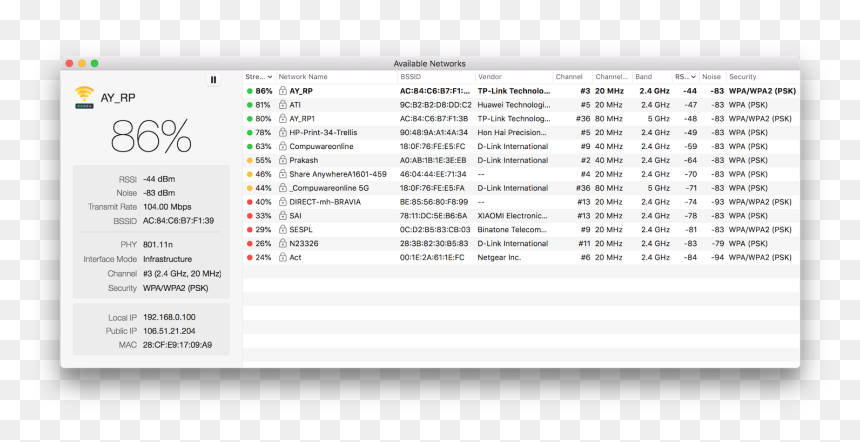Select the HP-Print-34-Trellis network name

point(323,133)
